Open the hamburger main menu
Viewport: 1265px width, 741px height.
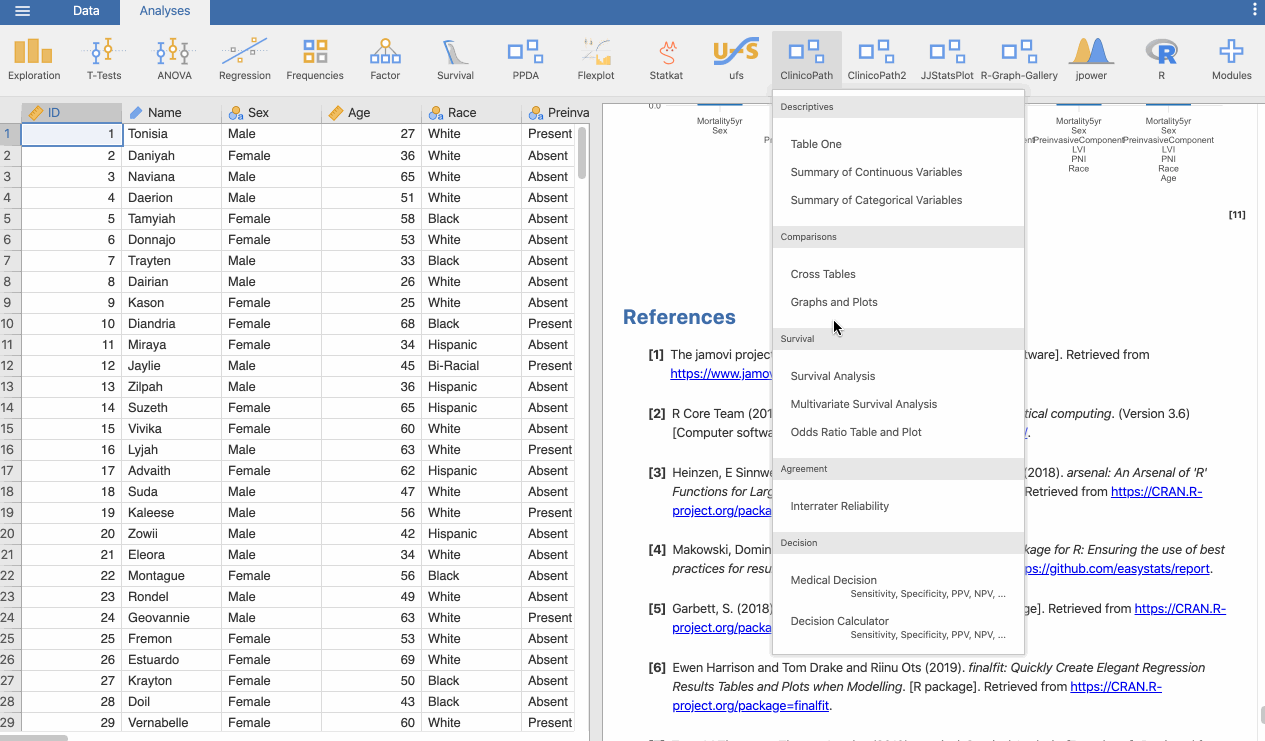coord(22,11)
